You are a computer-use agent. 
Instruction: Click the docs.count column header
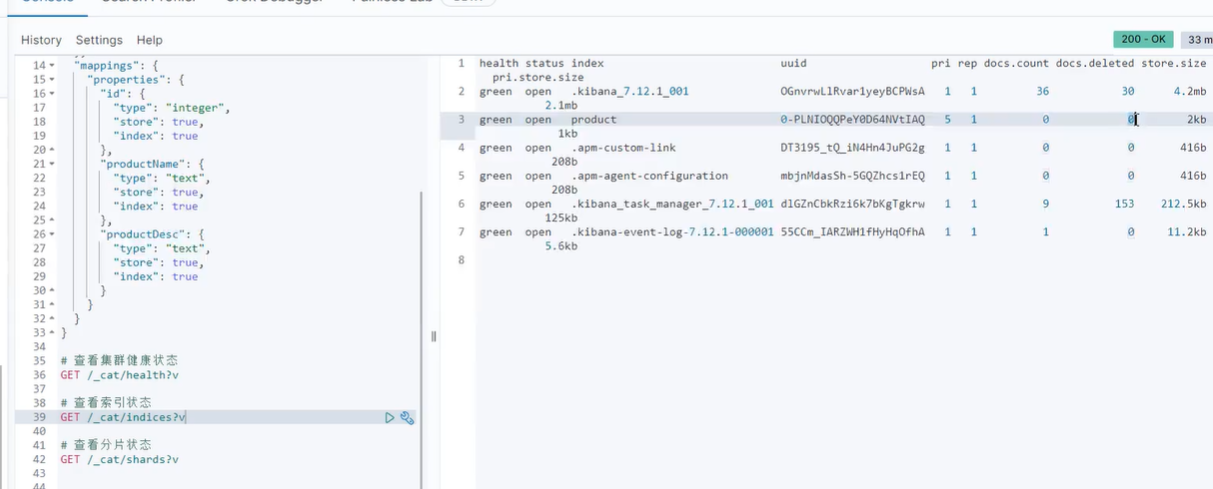point(1016,63)
